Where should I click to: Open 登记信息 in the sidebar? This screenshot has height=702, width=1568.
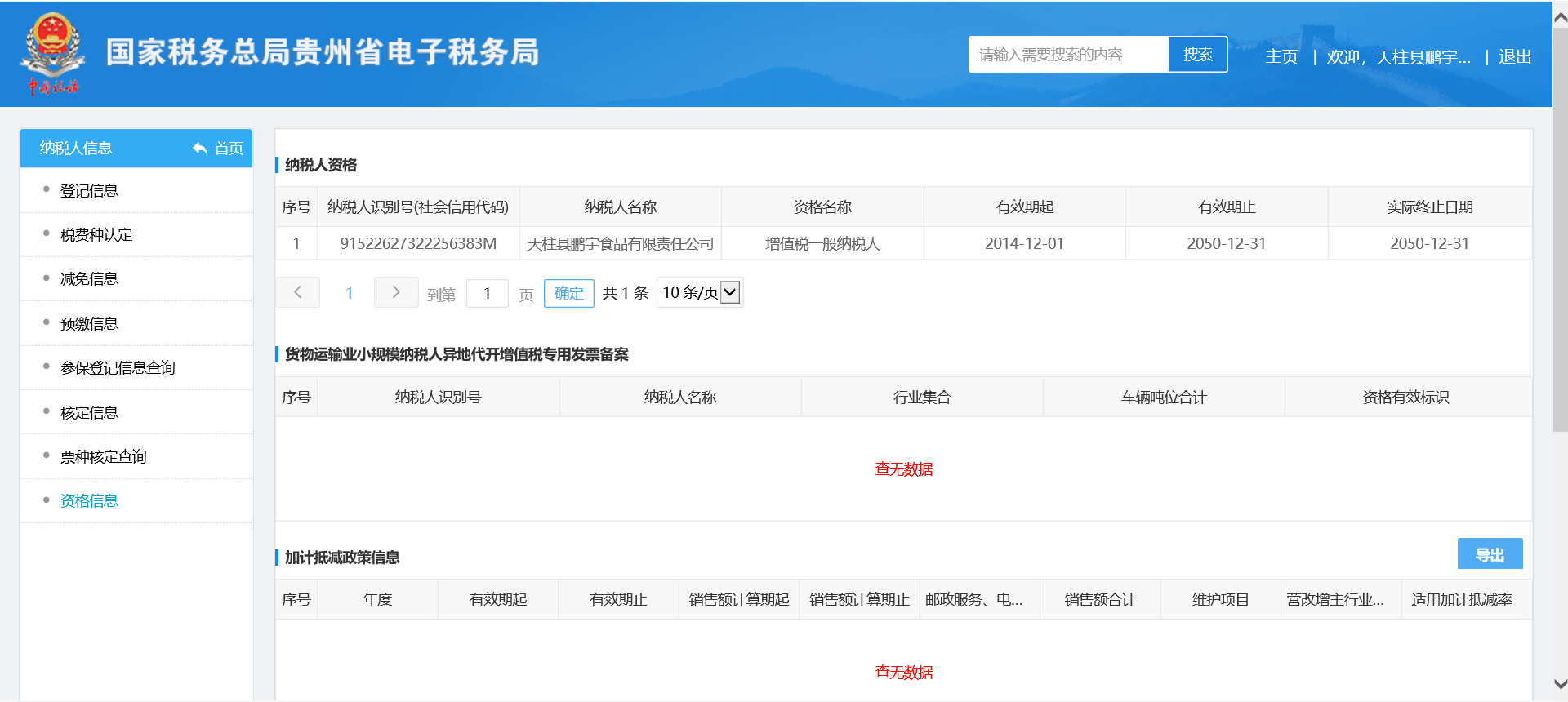pyautogui.click(x=89, y=191)
